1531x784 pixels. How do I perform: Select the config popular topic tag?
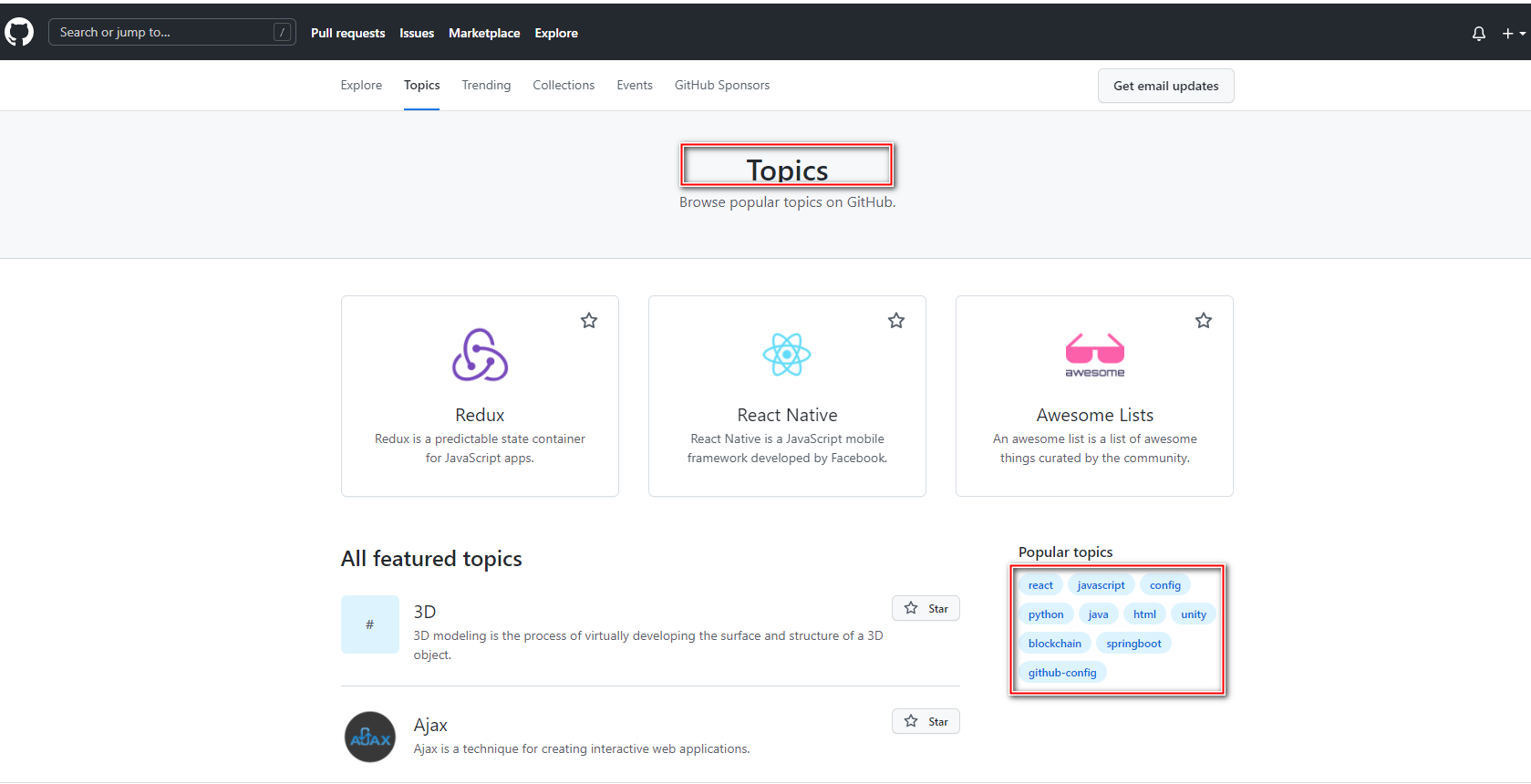tap(1165, 585)
